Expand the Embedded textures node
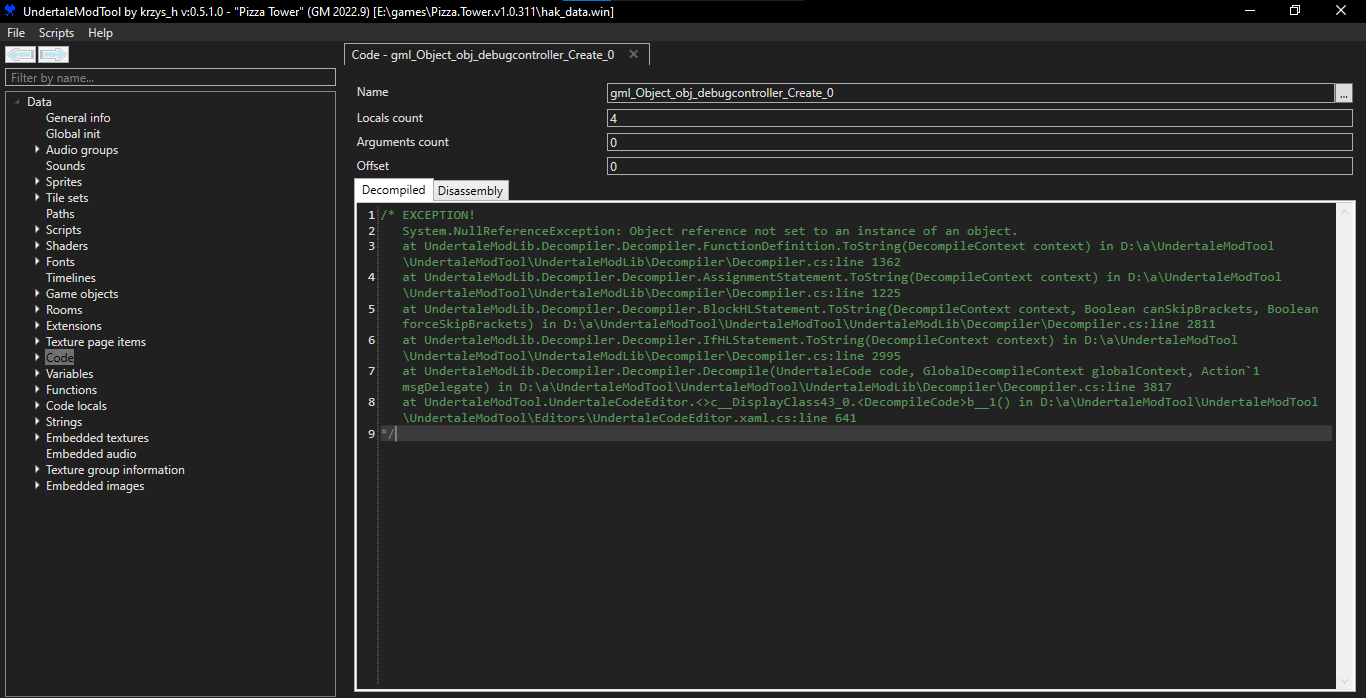 pos(37,437)
